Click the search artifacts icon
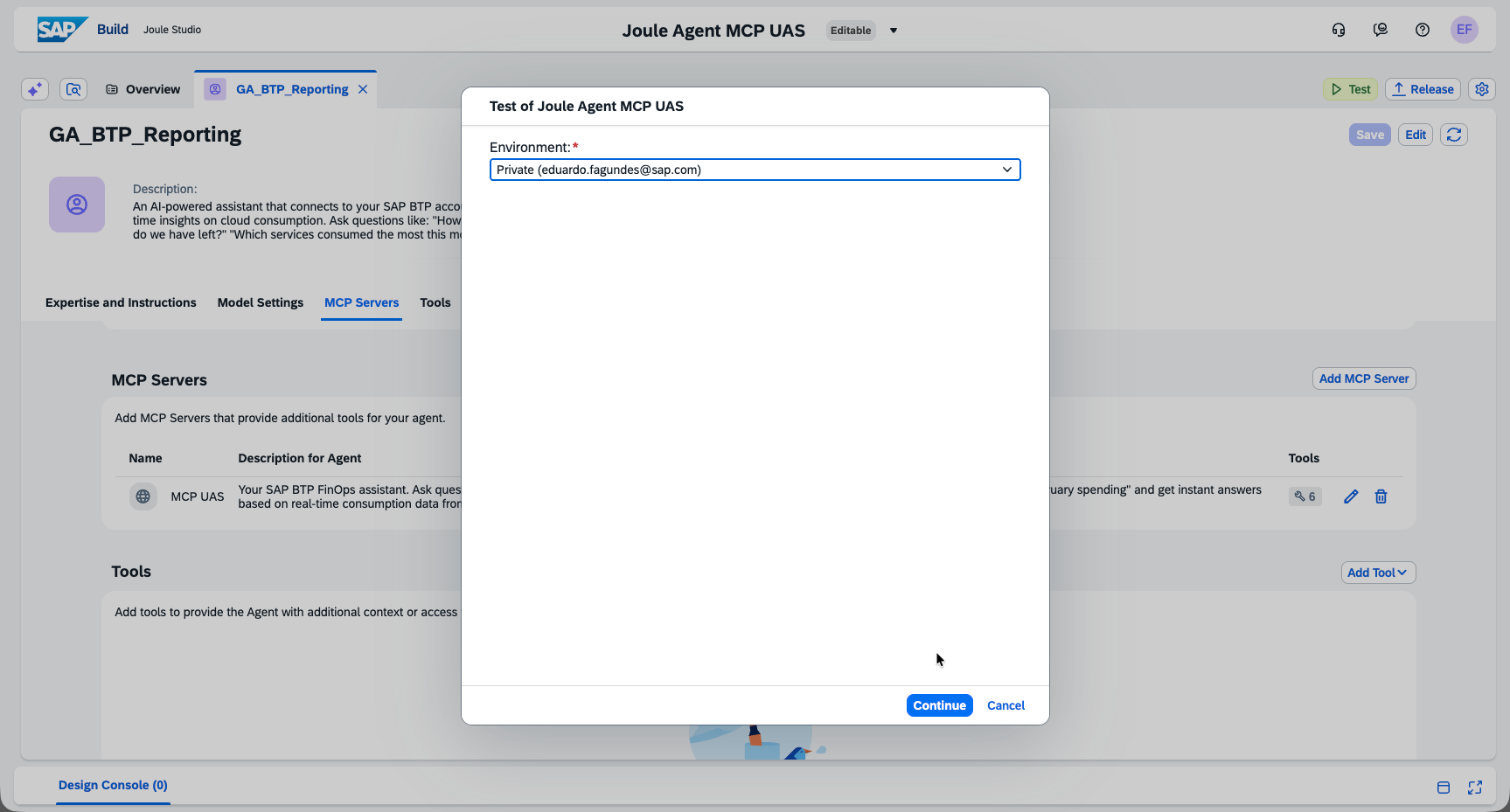Viewport: 1510px width, 812px height. coord(73,89)
